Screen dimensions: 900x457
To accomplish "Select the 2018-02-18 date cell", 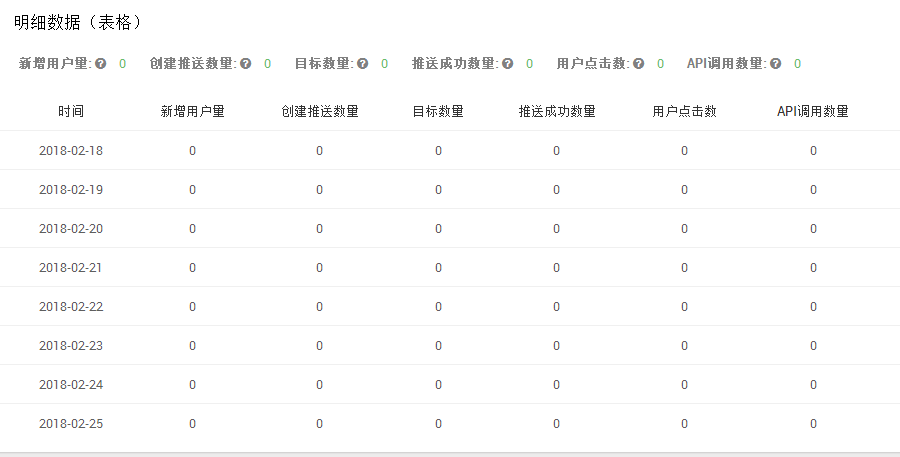I will [71, 150].
